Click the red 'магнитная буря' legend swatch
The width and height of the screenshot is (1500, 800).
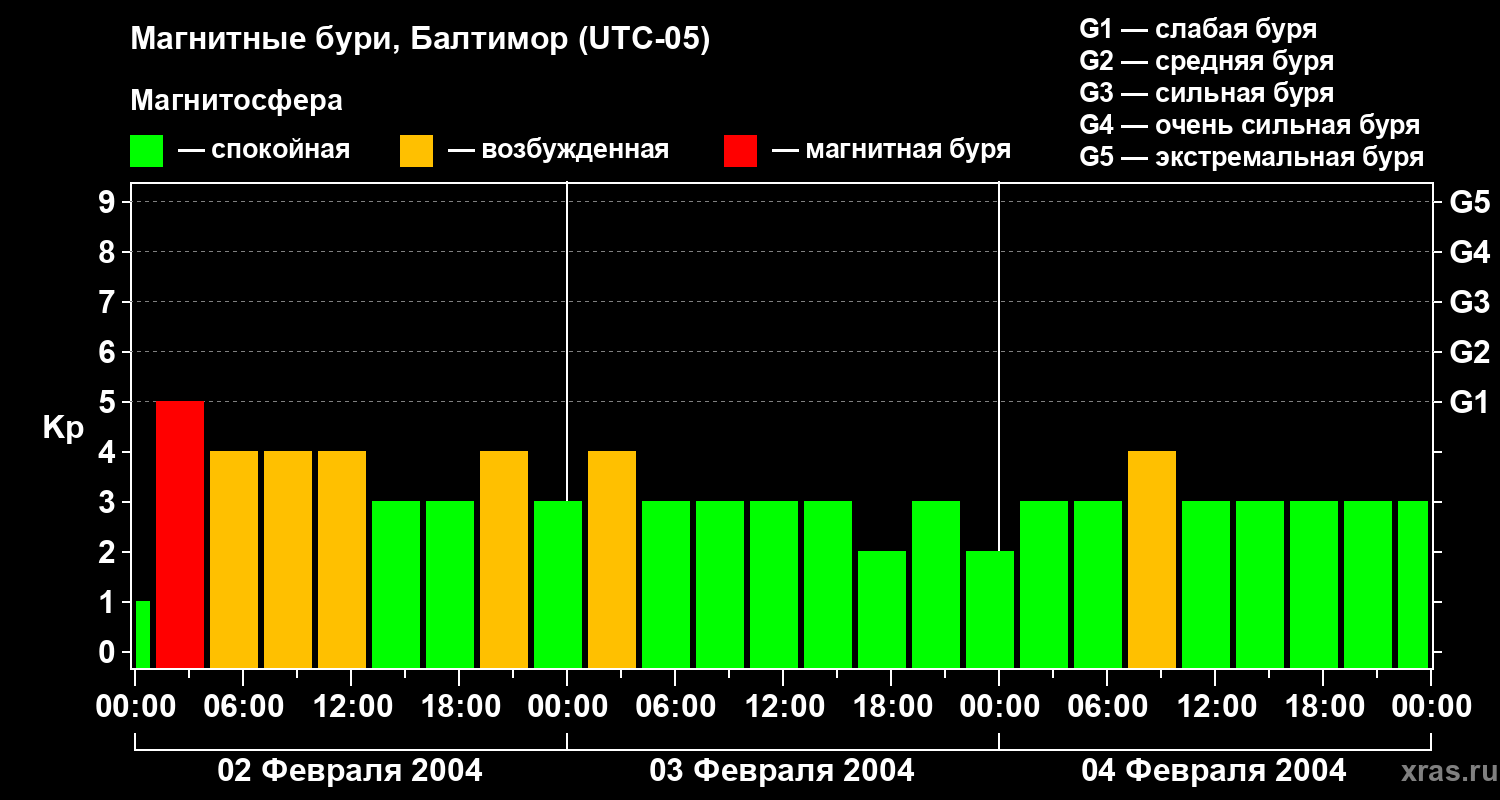pyautogui.click(x=740, y=151)
